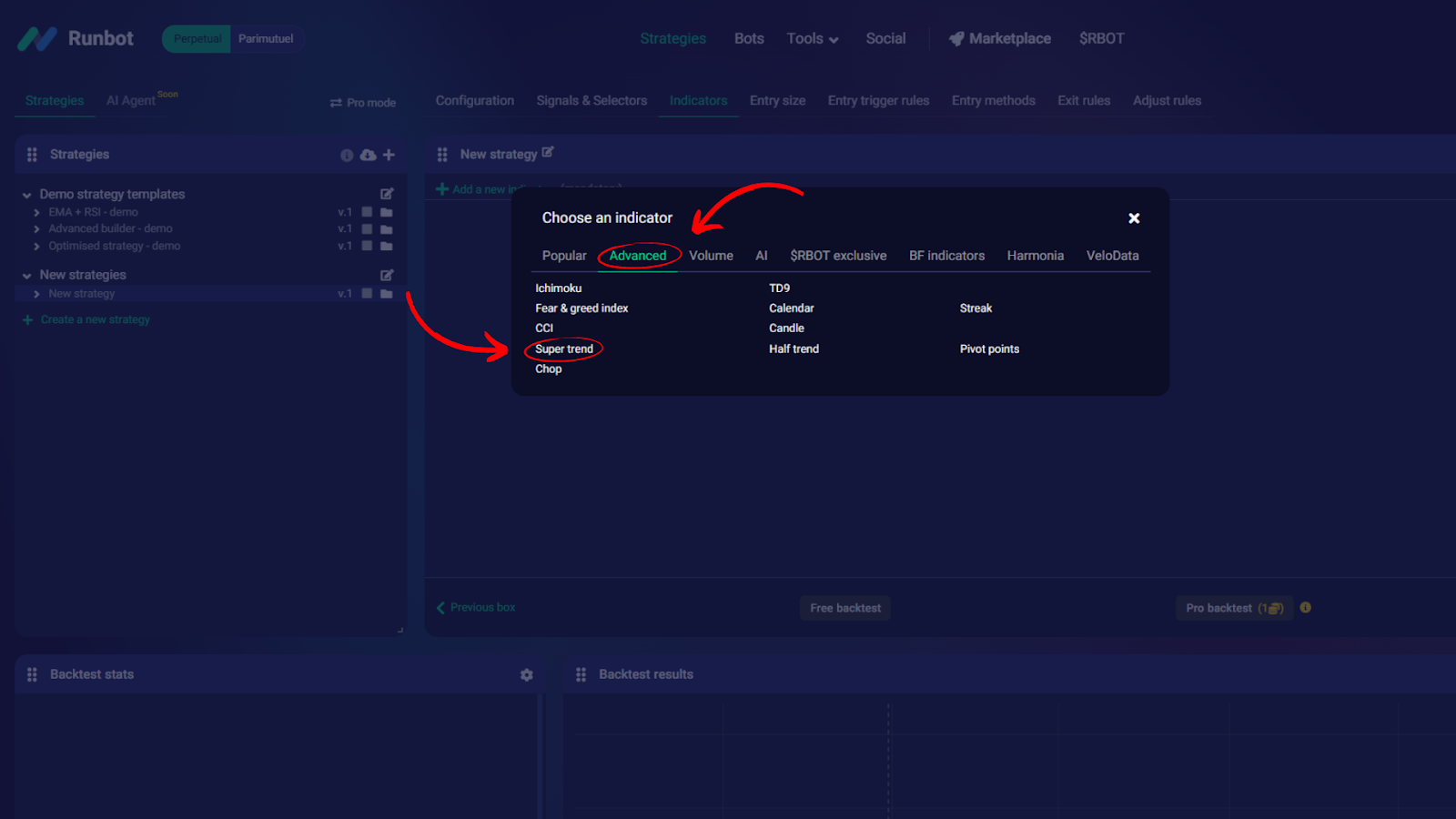The image size is (1456, 819).
Task: Select the BF indicators tab
Action: pos(946,256)
